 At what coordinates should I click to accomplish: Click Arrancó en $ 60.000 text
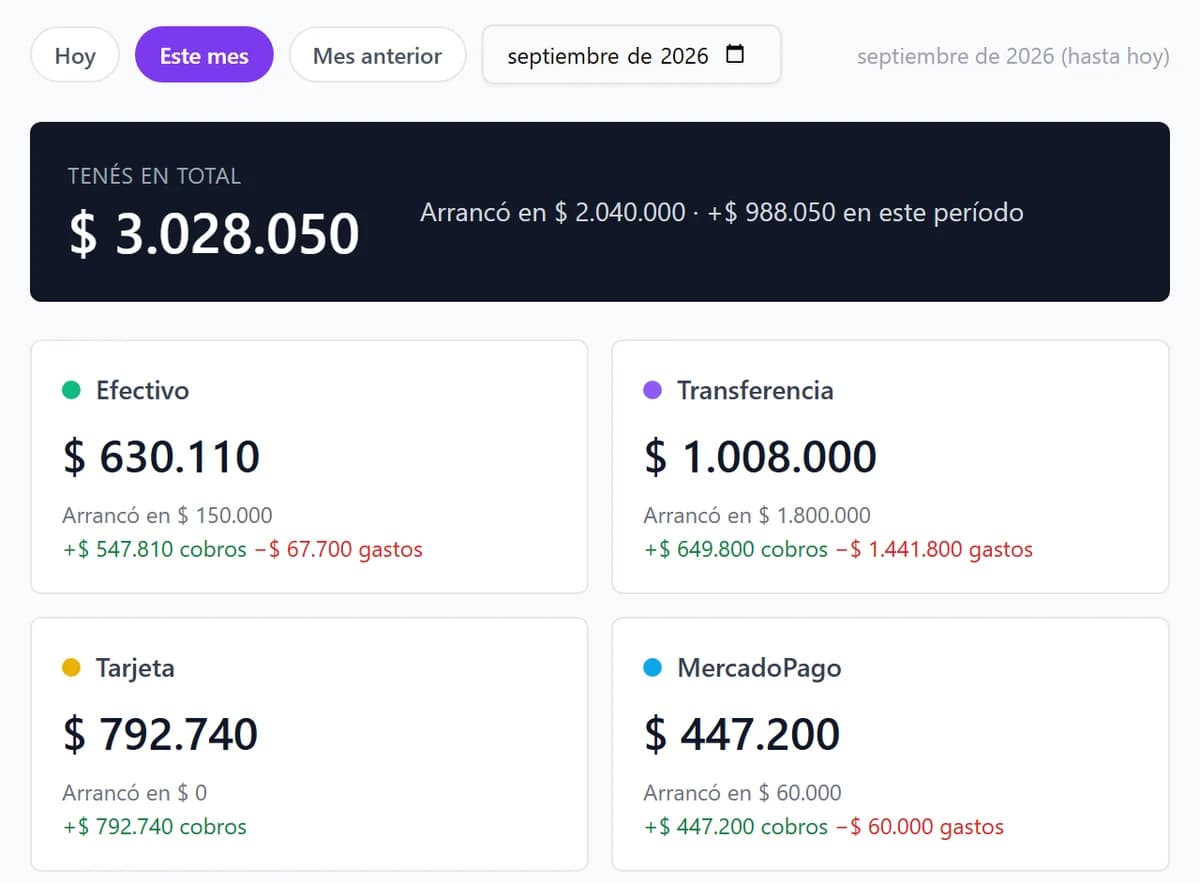(x=742, y=793)
